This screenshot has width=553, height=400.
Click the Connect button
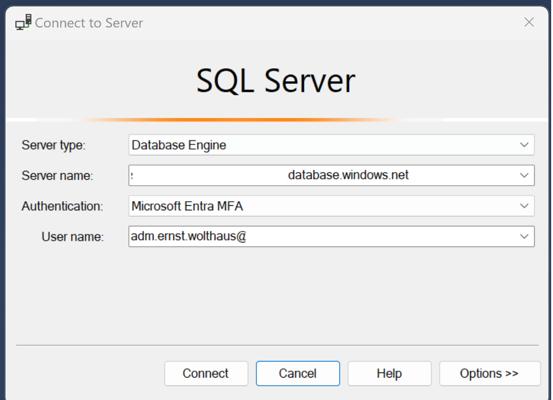click(x=206, y=373)
